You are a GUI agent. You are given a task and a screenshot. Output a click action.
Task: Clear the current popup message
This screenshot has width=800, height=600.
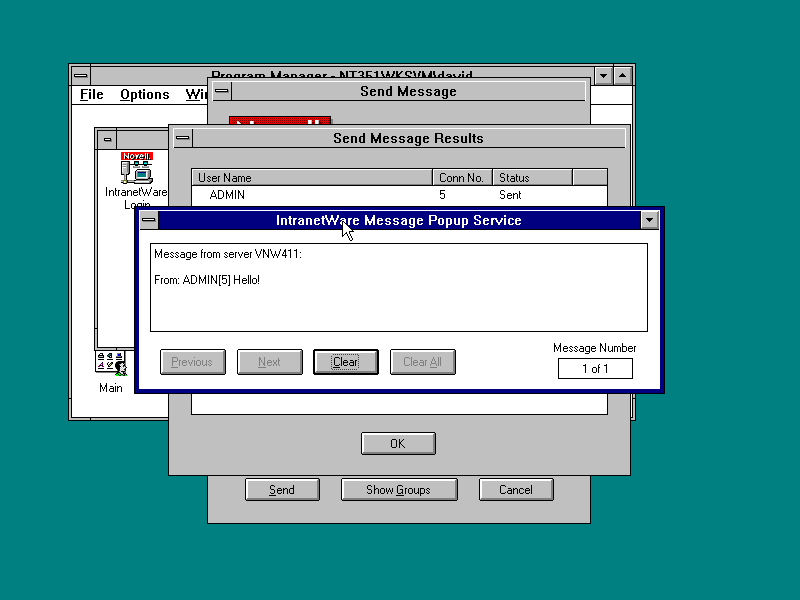point(346,362)
